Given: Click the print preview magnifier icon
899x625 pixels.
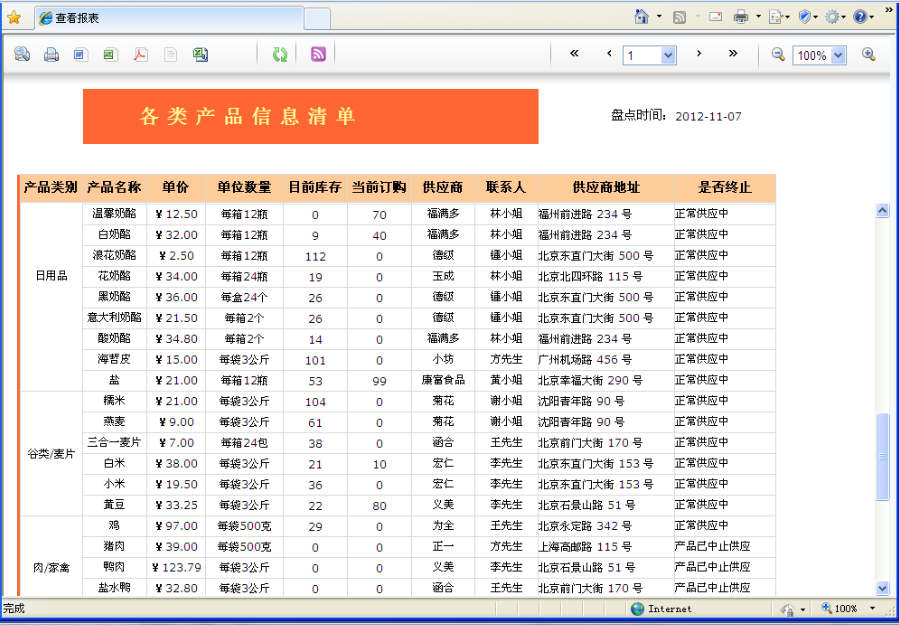Looking at the screenshot, I should point(22,55).
